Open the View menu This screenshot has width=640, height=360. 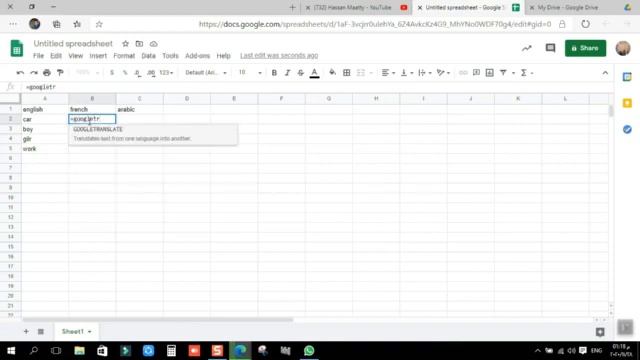[x=76, y=56]
